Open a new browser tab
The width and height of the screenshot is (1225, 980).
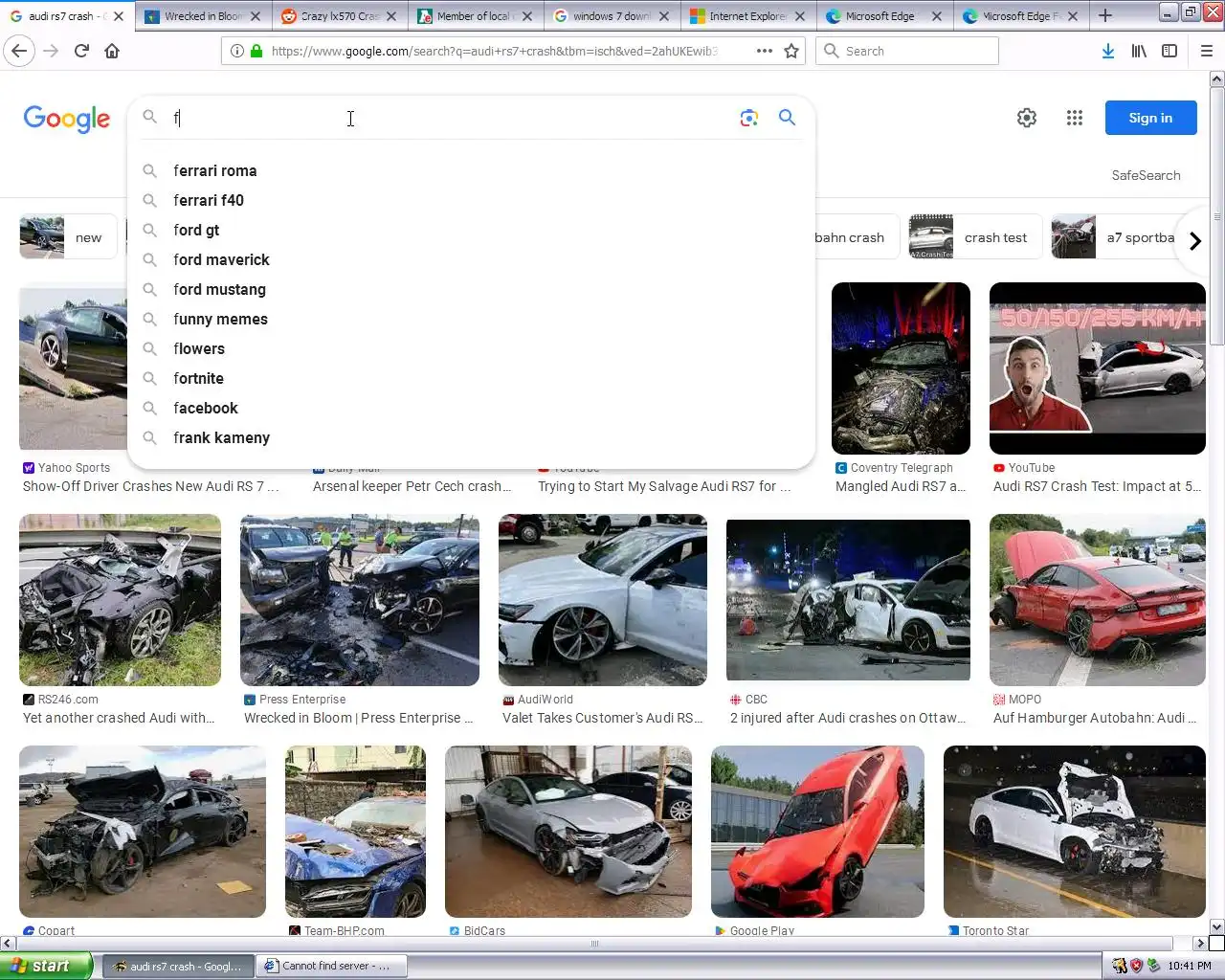[1105, 15]
